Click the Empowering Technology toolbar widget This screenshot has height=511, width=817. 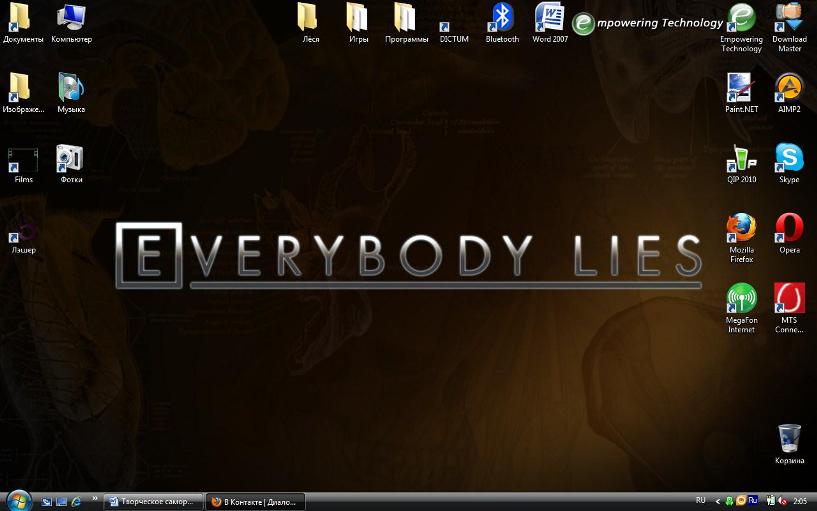click(647, 23)
